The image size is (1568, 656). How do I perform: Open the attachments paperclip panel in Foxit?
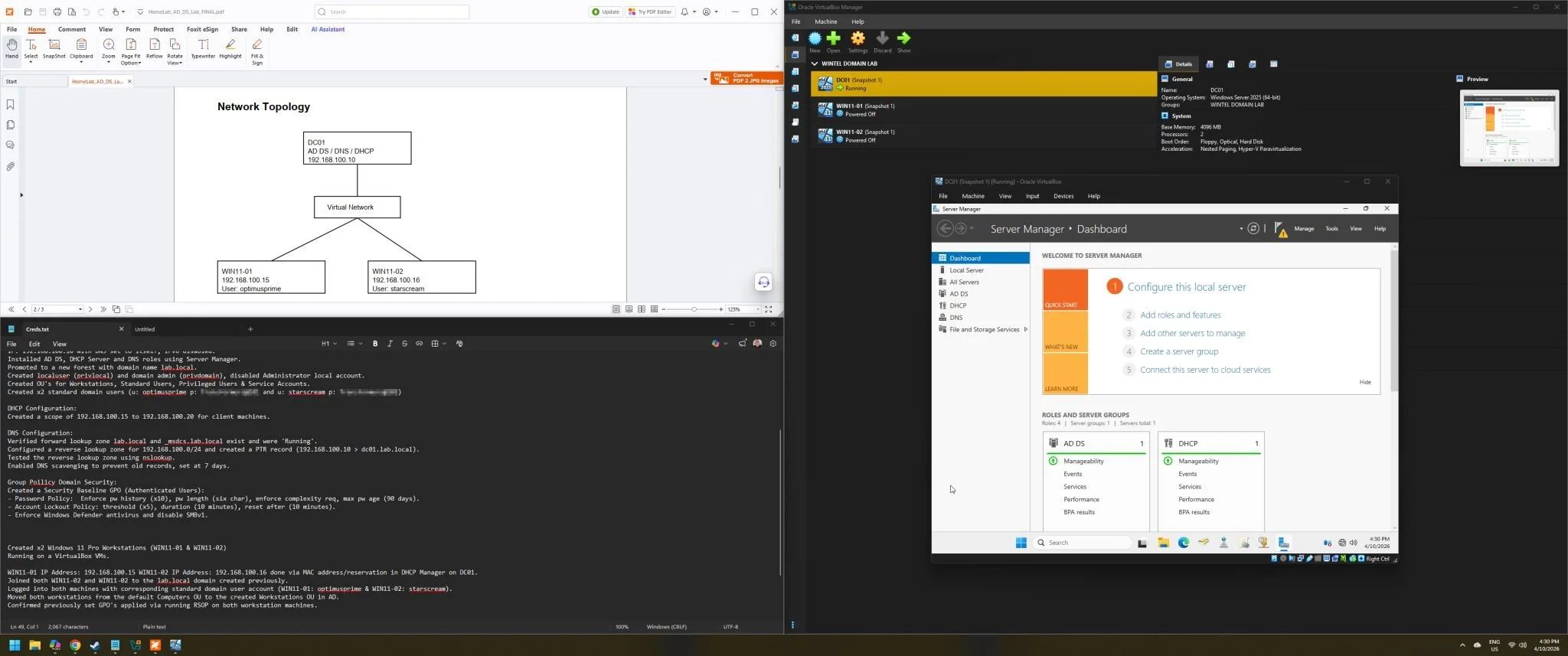coord(10,166)
